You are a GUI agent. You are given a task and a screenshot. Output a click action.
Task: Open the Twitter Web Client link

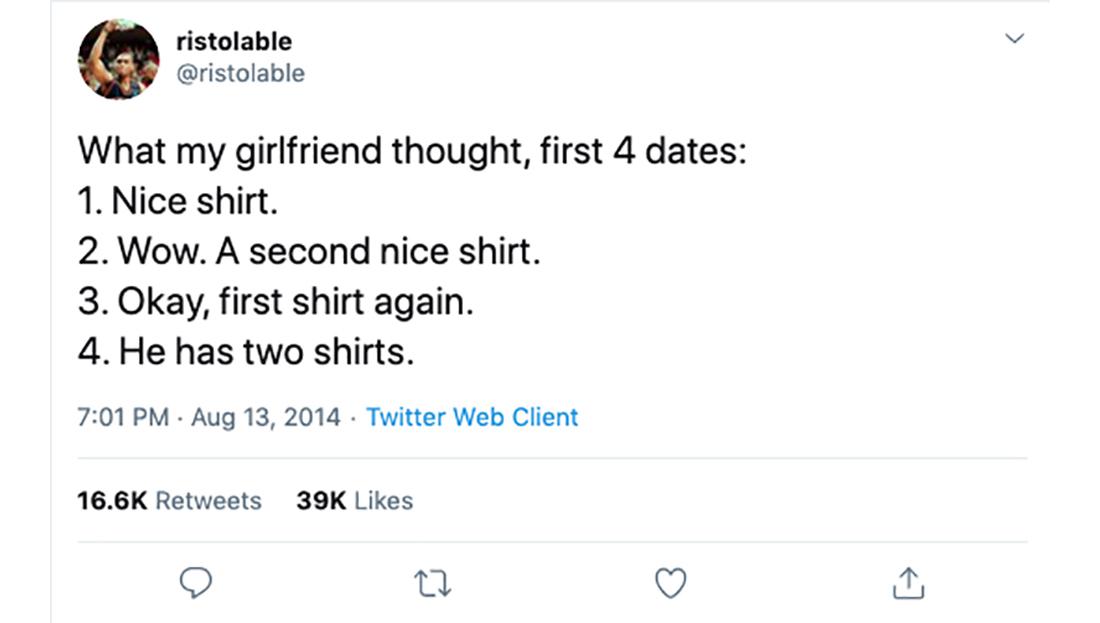(x=472, y=417)
